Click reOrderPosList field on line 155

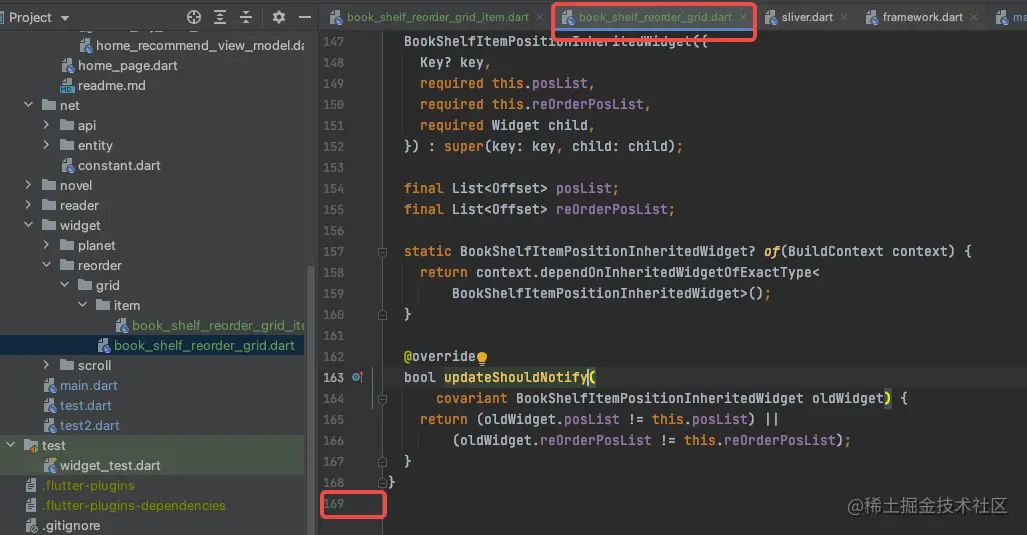tap(612, 210)
